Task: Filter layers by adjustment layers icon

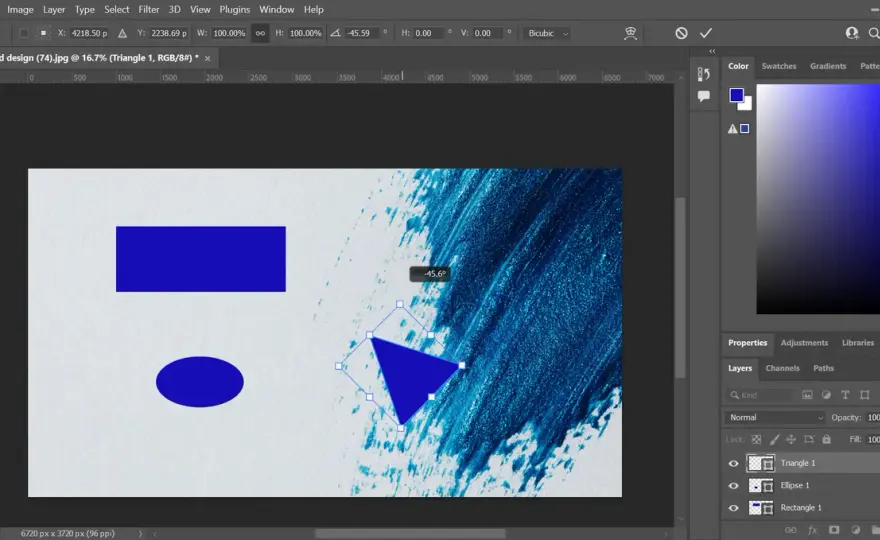Action: pyautogui.click(x=826, y=395)
